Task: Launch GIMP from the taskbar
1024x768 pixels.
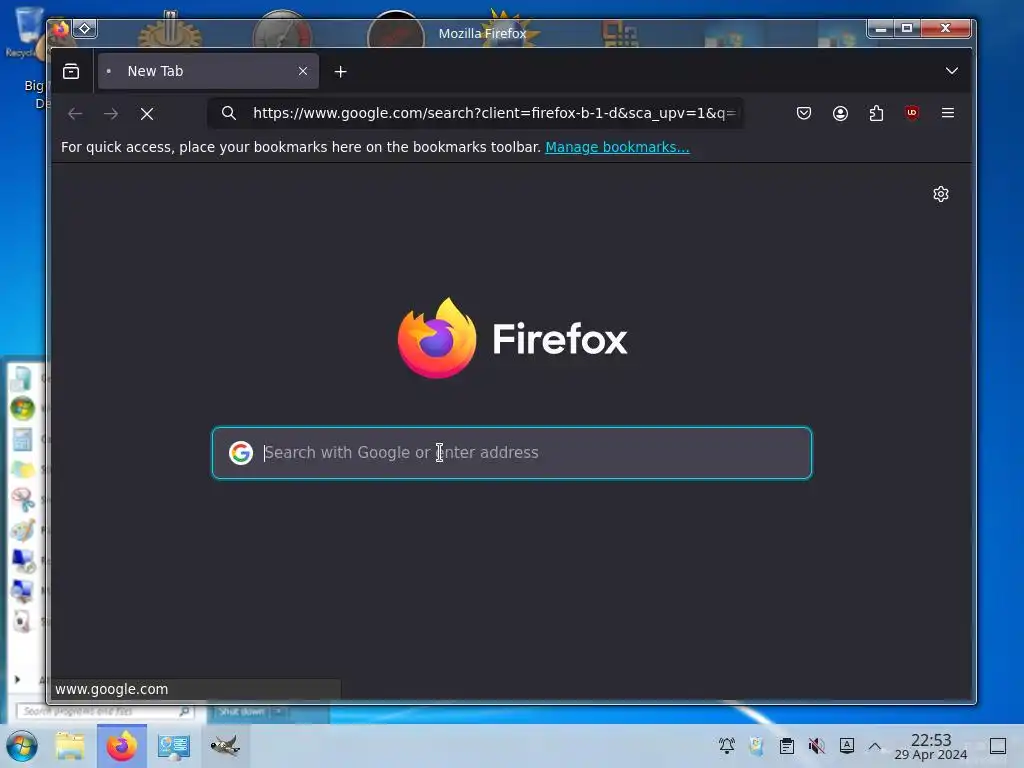Action: tap(225, 746)
